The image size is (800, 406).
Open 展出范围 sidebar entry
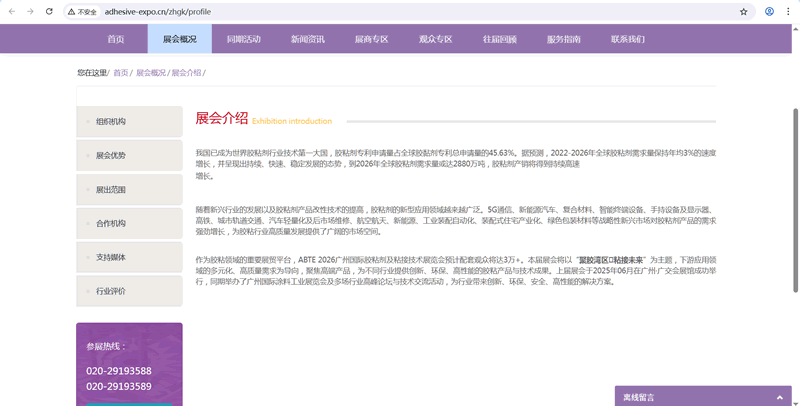pos(110,190)
